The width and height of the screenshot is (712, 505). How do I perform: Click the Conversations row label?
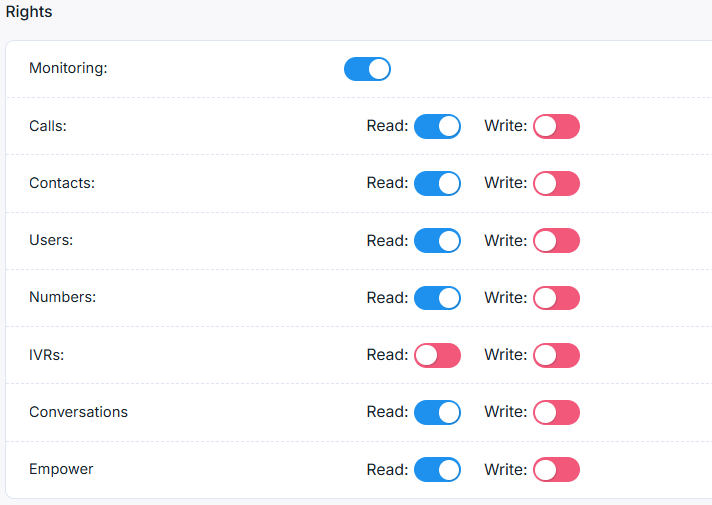(x=78, y=412)
